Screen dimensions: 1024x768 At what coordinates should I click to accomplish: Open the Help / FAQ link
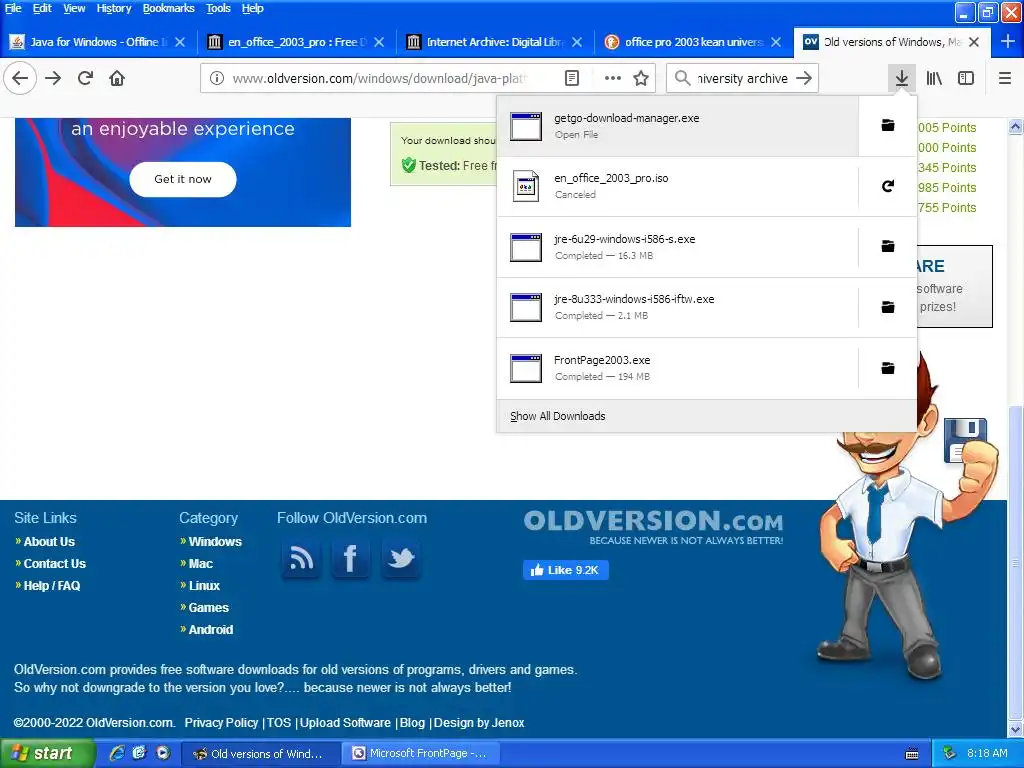[52, 586]
